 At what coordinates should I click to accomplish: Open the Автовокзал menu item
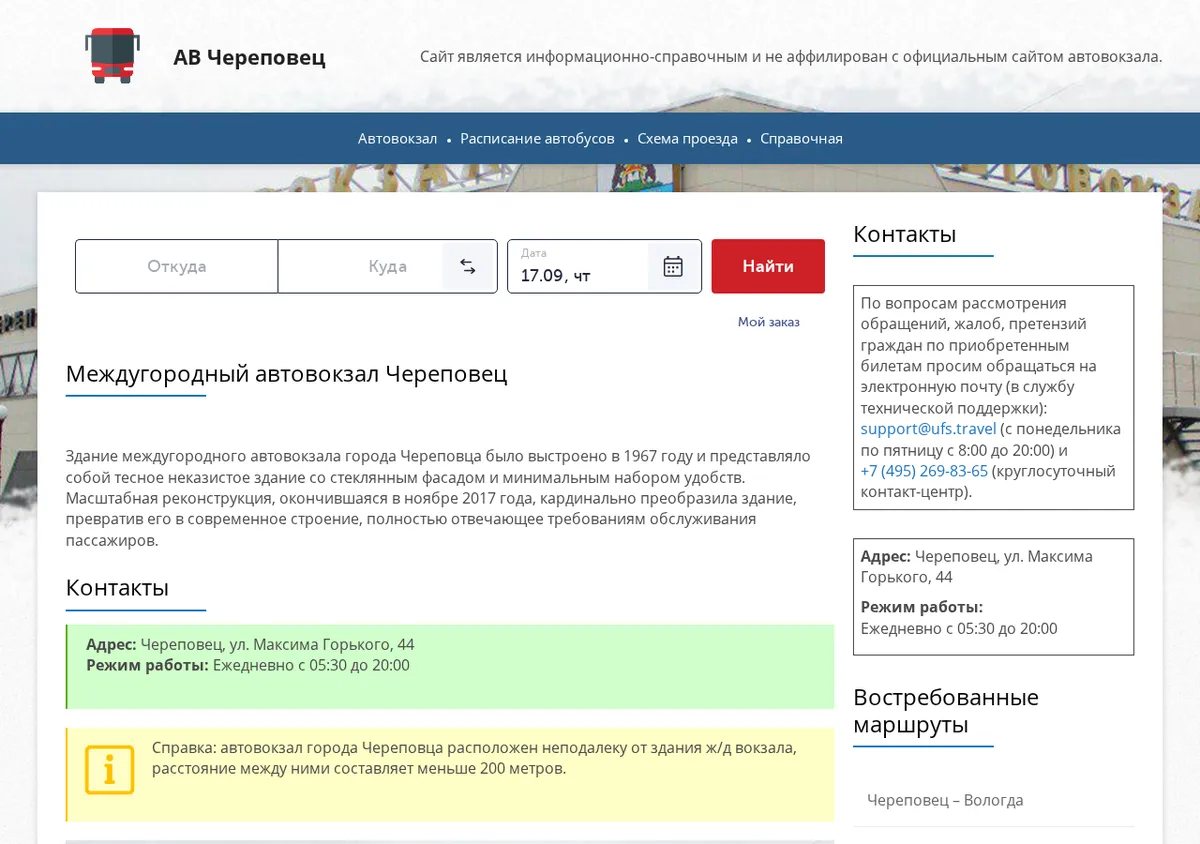pos(398,139)
